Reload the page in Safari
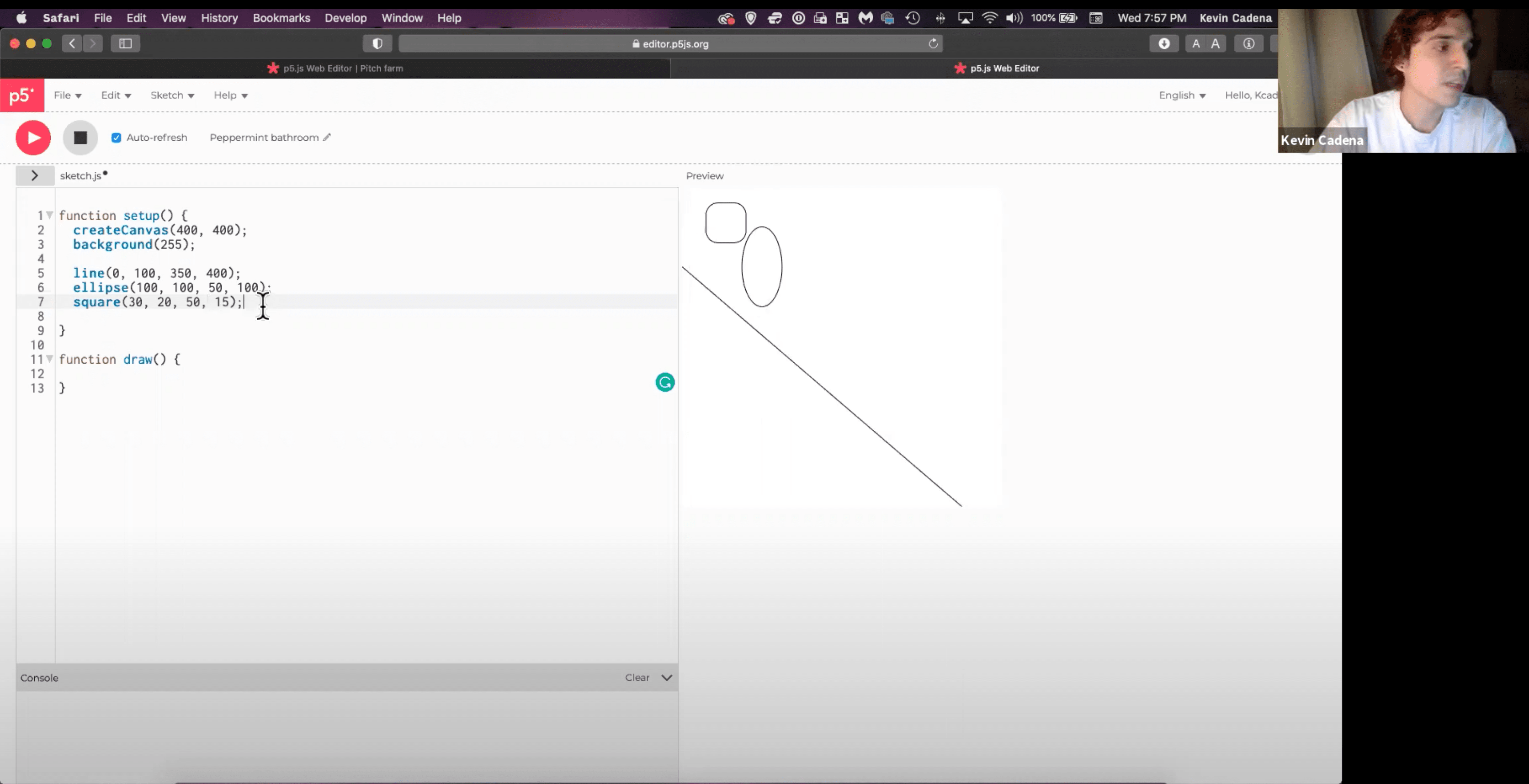This screenshot has height=784, width=1529. pos(933,43)
